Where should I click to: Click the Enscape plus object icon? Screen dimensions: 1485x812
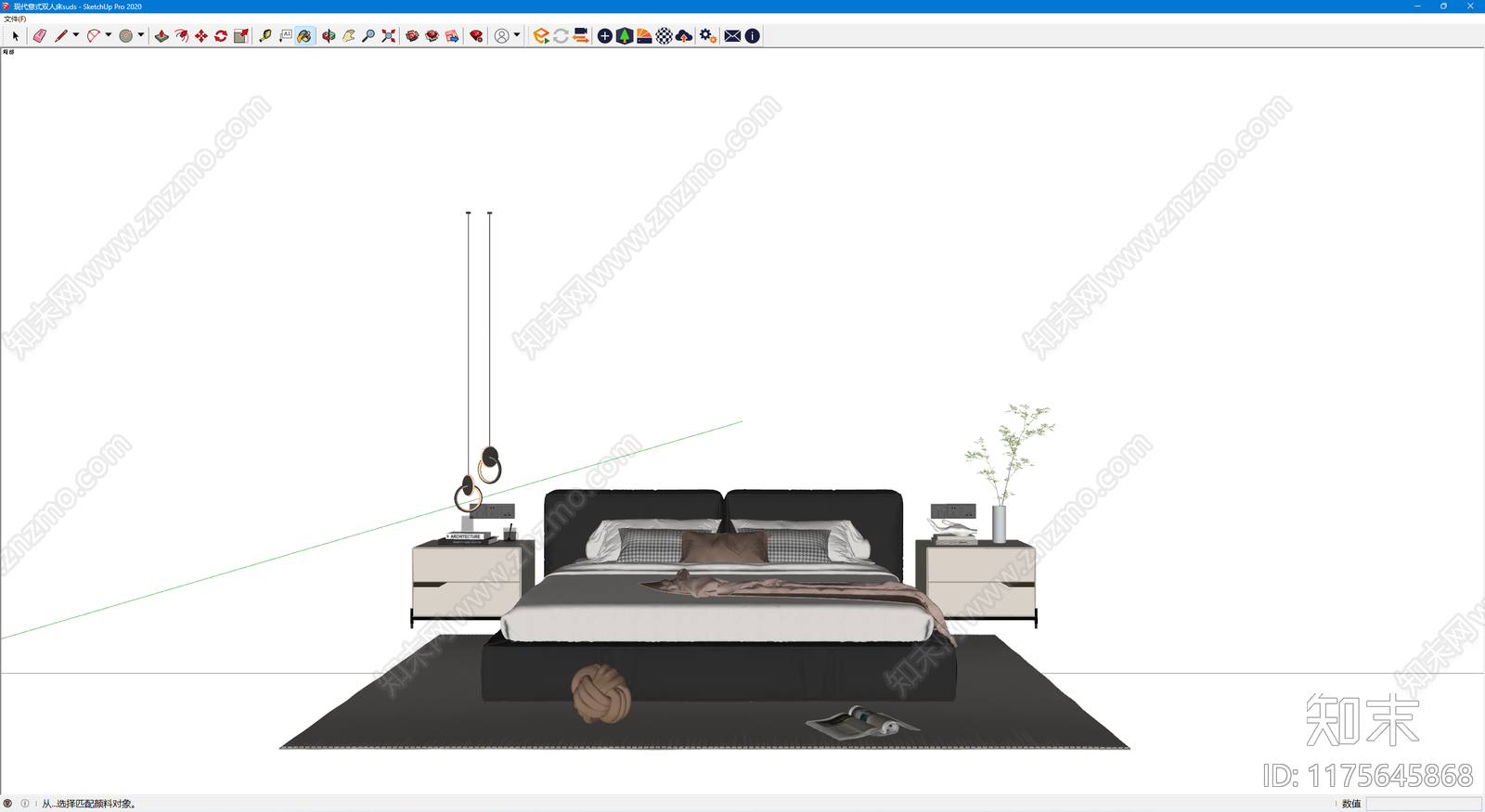[x=604, y=36]
